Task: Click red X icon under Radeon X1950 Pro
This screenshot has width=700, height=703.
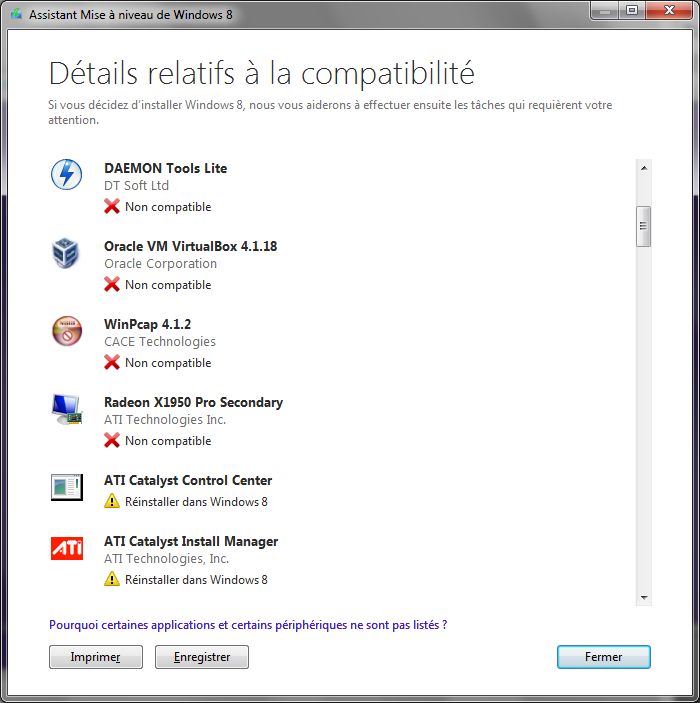Action: pos(112,440)
